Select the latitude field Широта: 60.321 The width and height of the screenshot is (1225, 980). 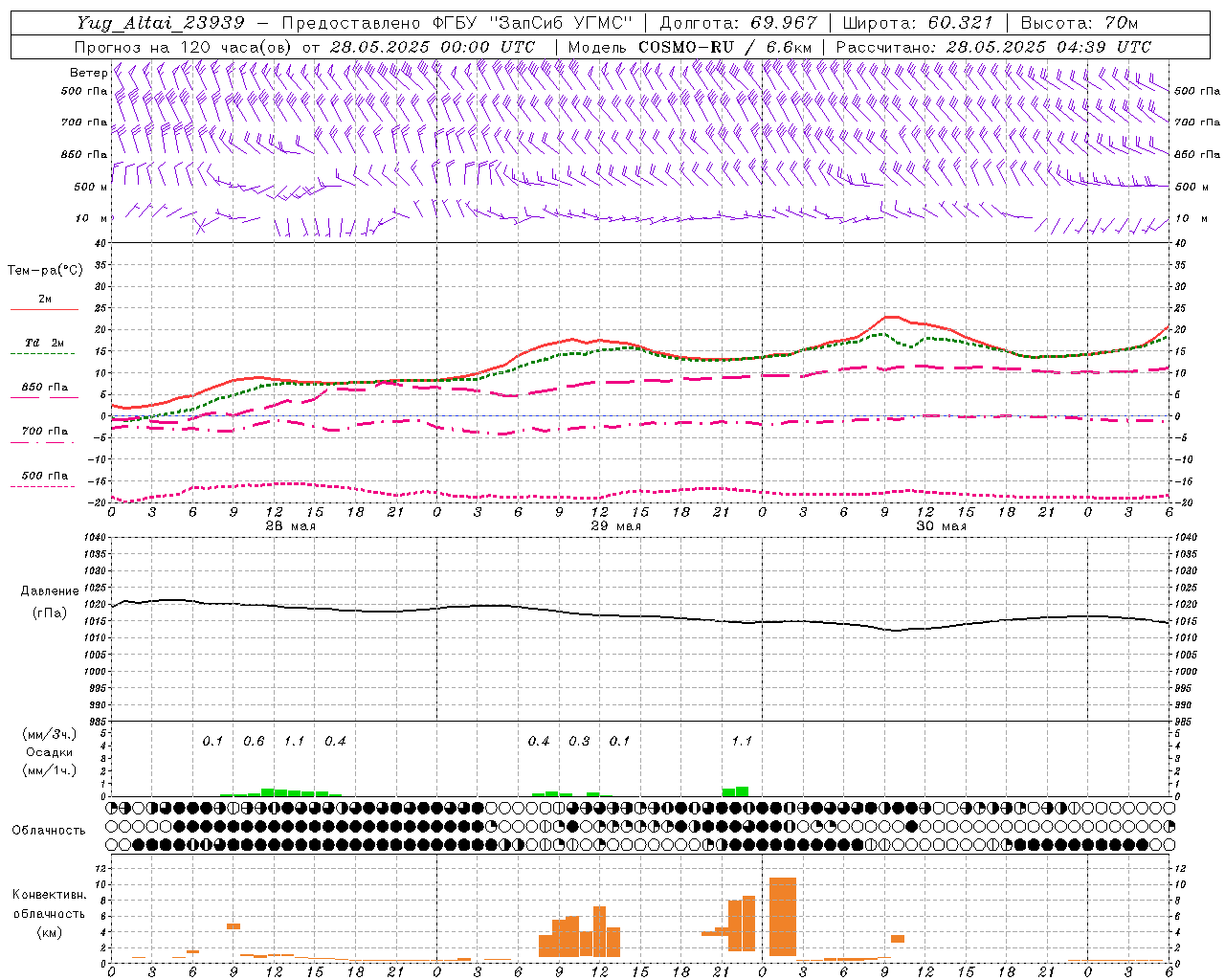(918, 23)
